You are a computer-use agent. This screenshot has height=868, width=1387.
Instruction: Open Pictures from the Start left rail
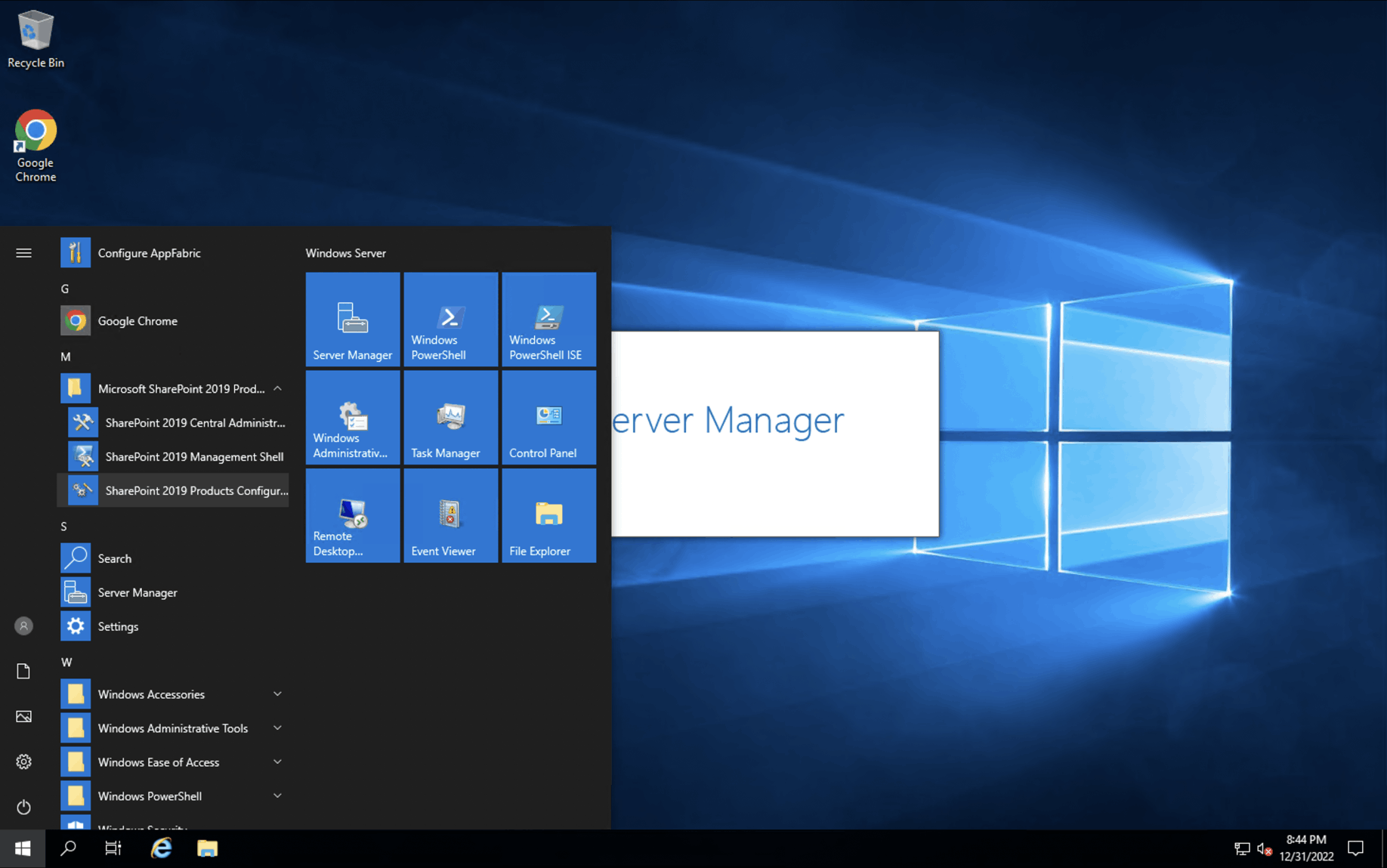point(23,717)
